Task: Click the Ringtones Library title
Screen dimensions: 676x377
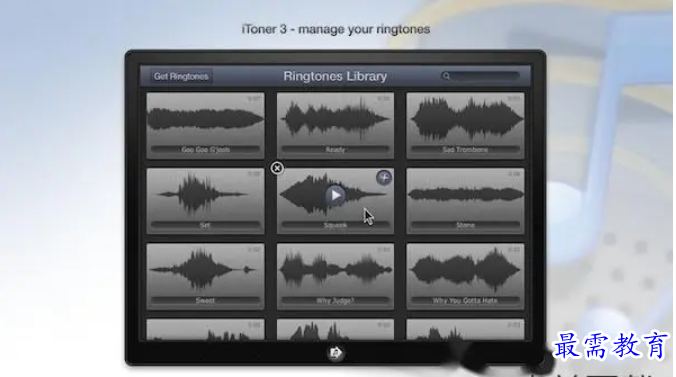Action: click(335, 76)
